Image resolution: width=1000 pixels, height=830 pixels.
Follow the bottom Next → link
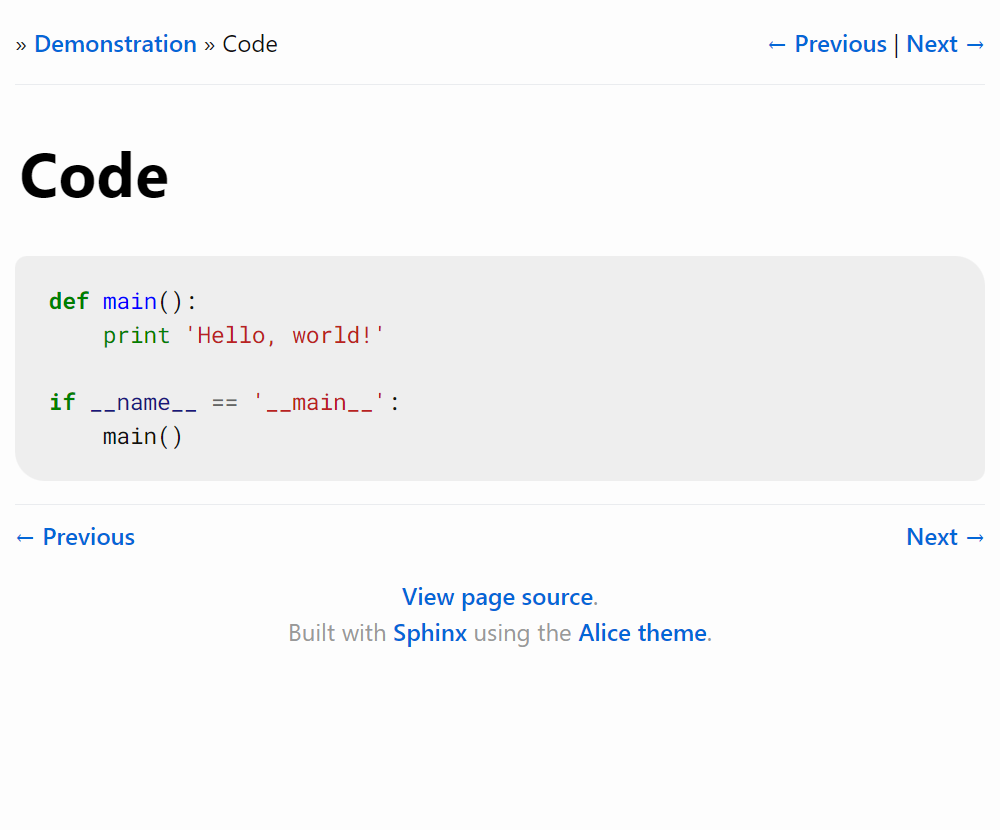click(x=946, y=537)
